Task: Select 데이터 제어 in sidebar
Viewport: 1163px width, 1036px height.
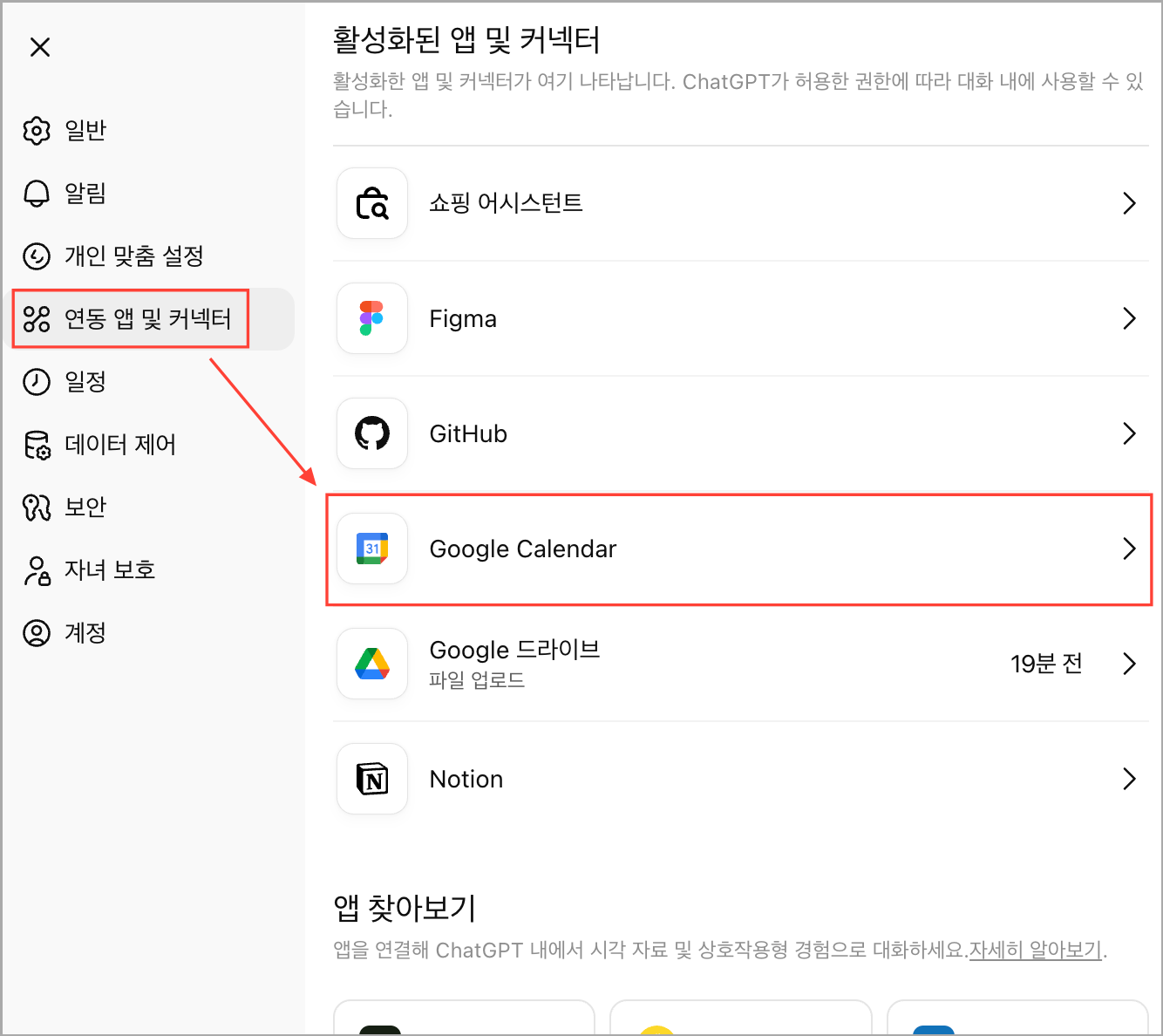Action: [119, 444]
